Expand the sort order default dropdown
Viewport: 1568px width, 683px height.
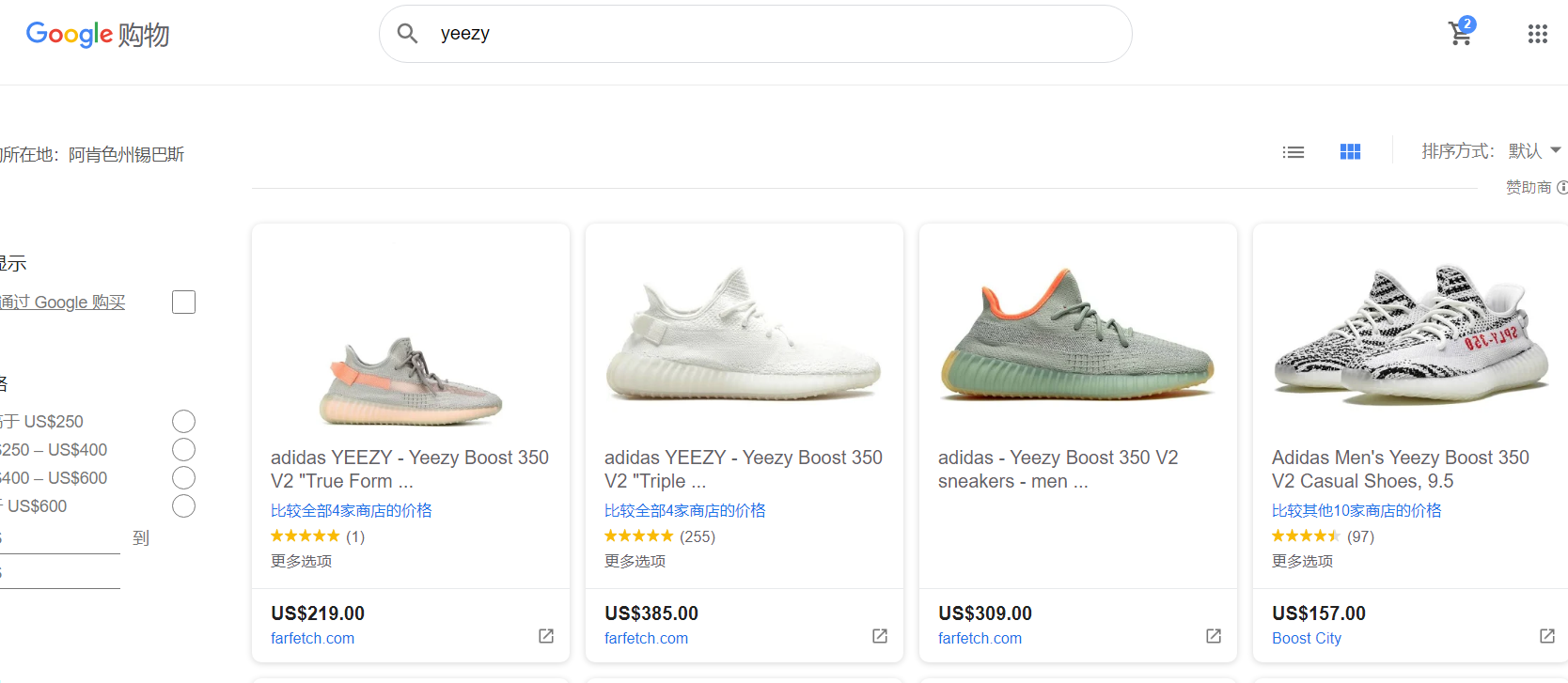[1534, 151]
